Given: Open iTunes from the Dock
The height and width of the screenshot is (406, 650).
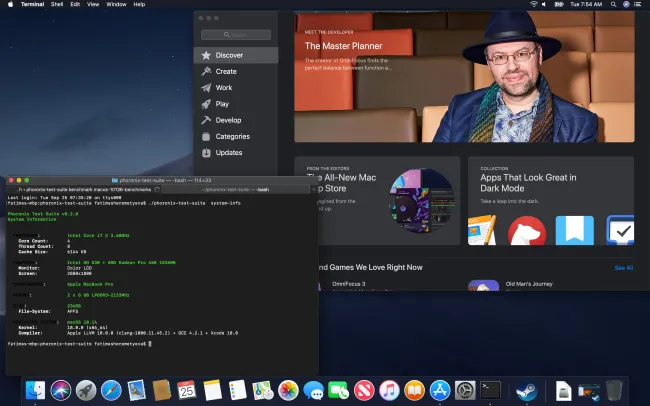Looking at the screenshot, I should (389, 390).
